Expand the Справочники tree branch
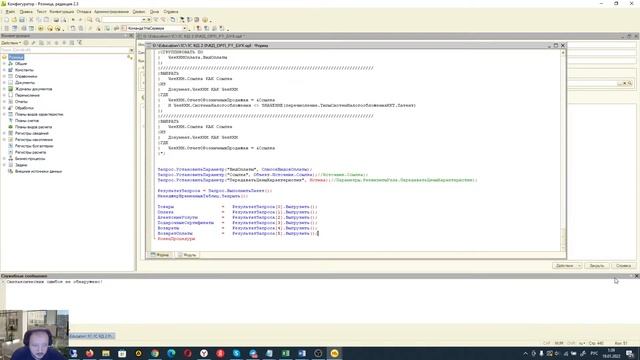Image resolution: width=640 pixels, height=360 pixels. pos(4,76)
